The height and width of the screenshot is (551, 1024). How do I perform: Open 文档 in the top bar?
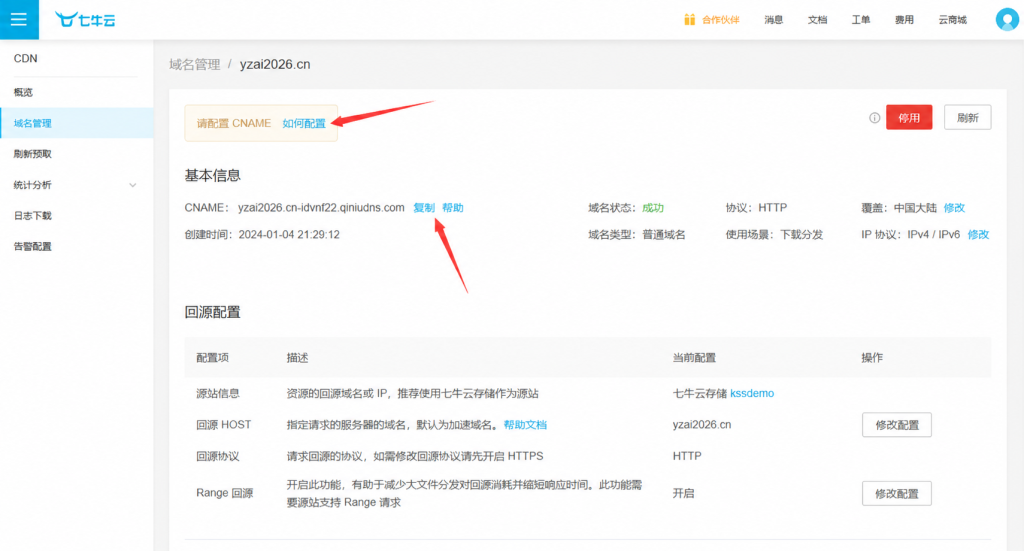[818, 20]
